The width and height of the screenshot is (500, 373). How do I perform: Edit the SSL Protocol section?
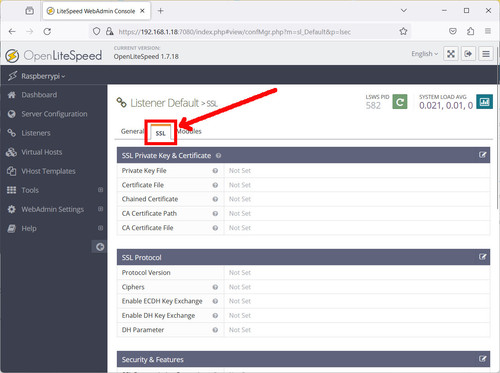[482, 257]
